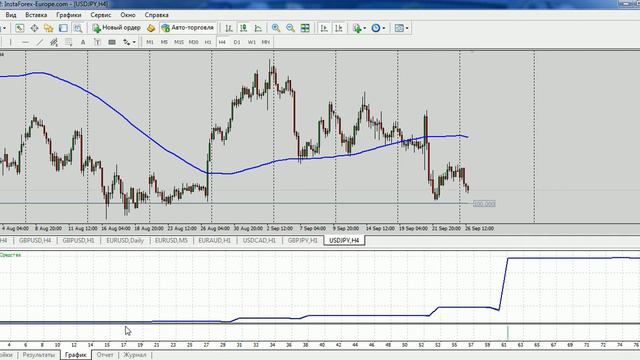Viewport: 640px width, 360px height.
Task: Switch timeframe to D1
Action: [x=237, y=42]
